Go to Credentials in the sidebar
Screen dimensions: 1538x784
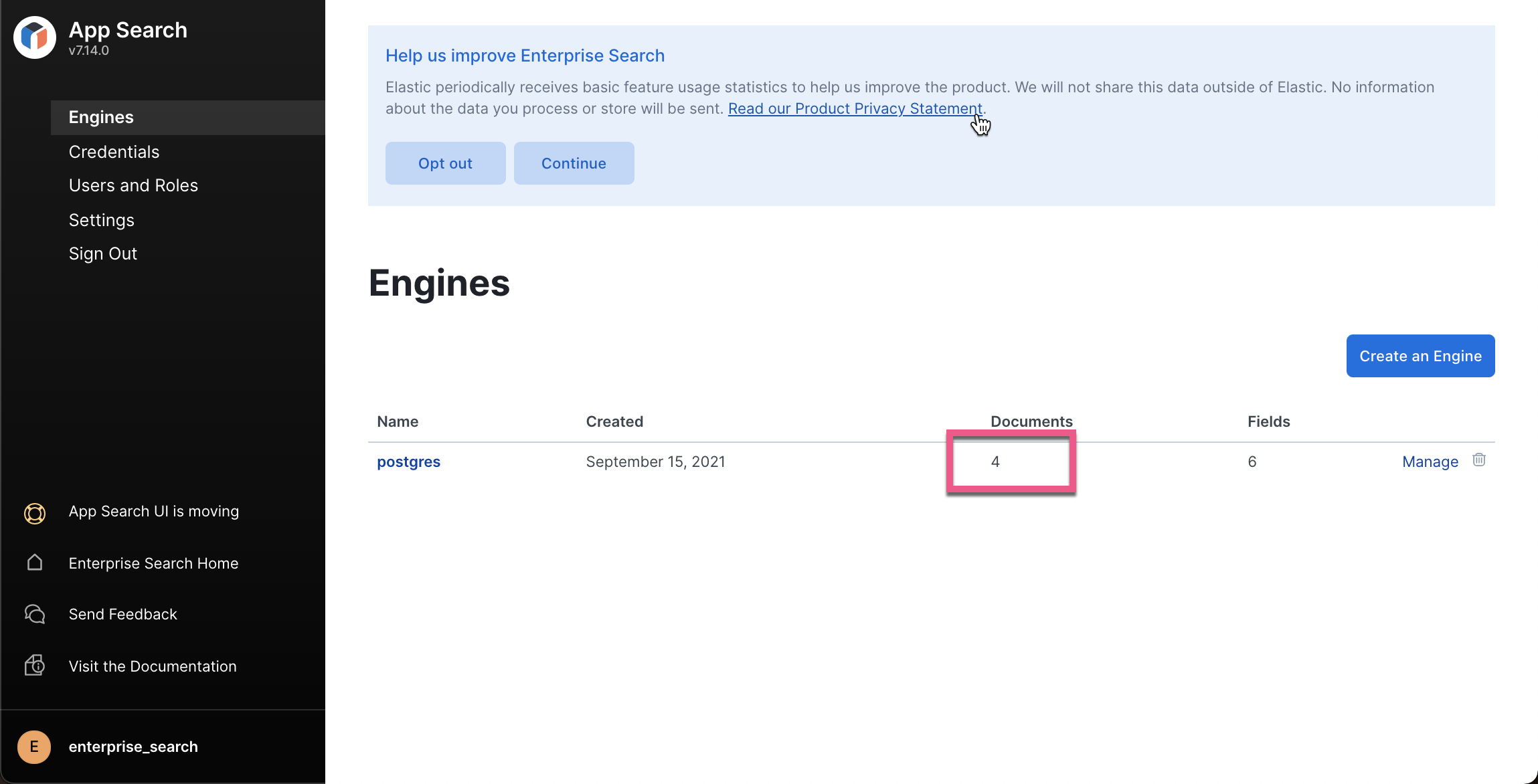click(114, 152)
